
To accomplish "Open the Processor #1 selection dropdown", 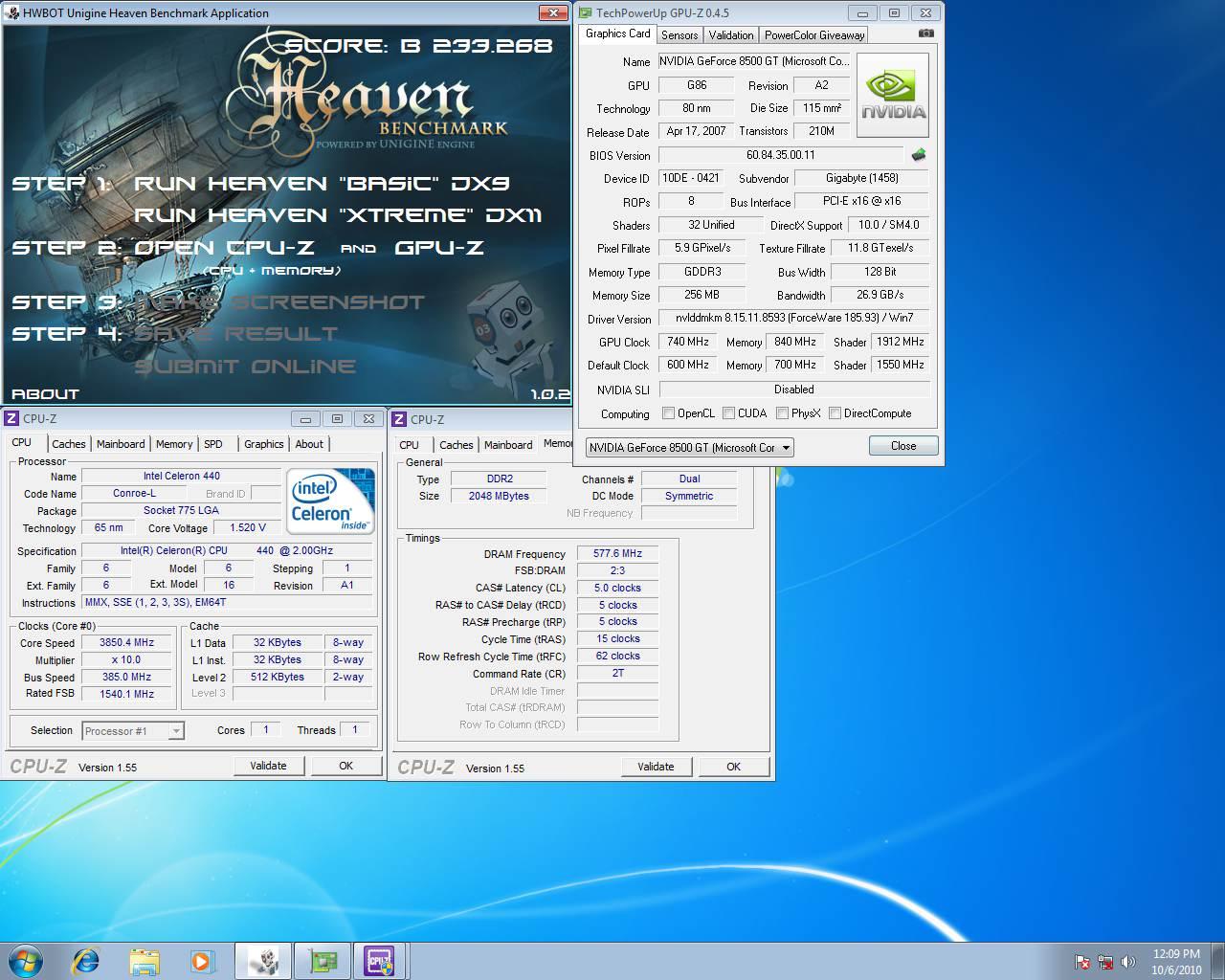I will click(133, 730).
